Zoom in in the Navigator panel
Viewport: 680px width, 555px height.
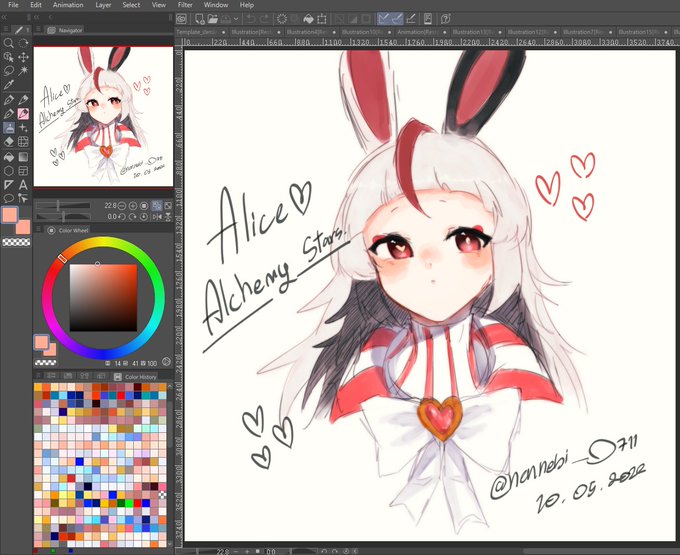point(133,206)
